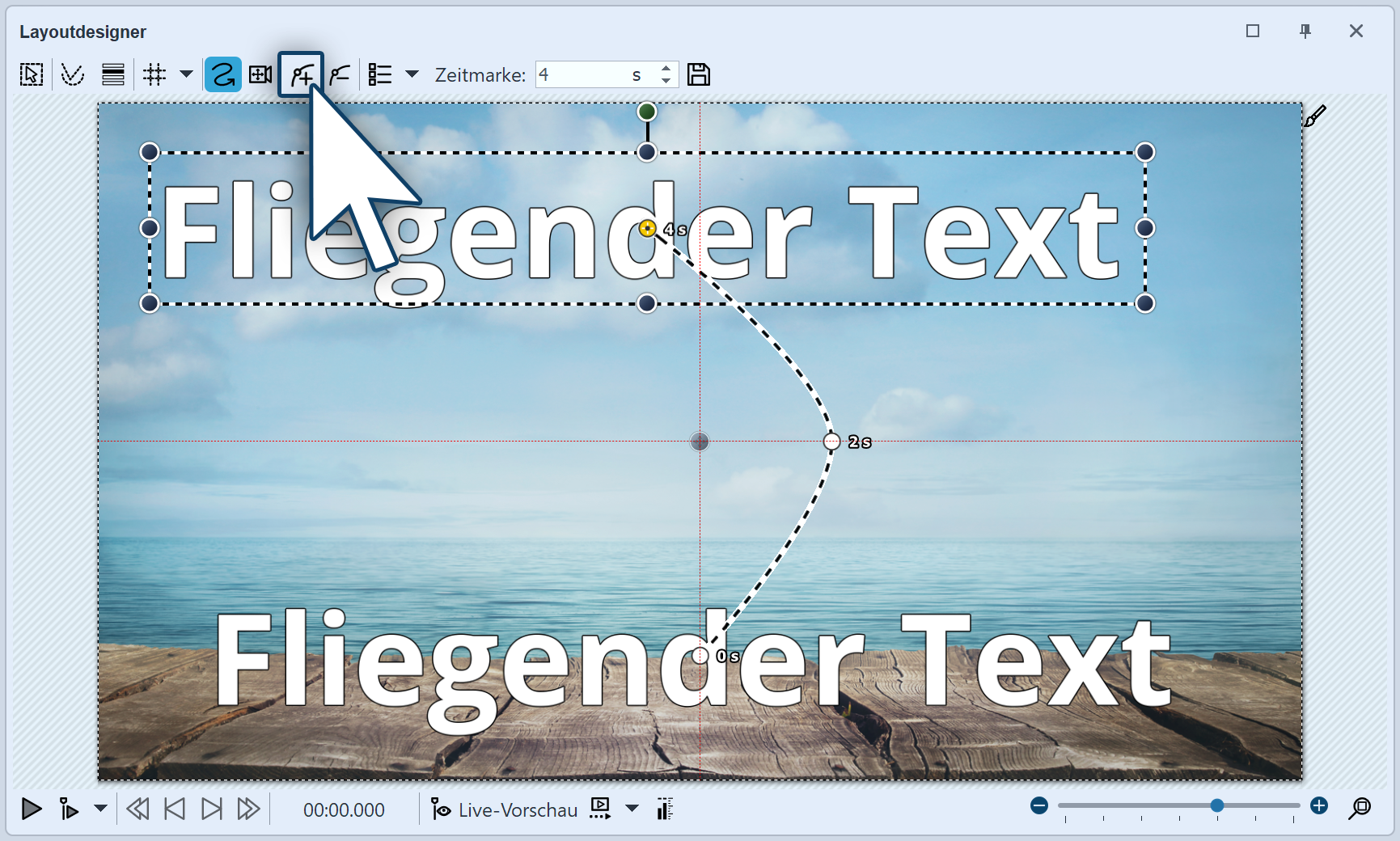The height and width of the screenshot is (841, 1400).
Task: Toggle Live-Vorschau mode
Action: [504, 809]
